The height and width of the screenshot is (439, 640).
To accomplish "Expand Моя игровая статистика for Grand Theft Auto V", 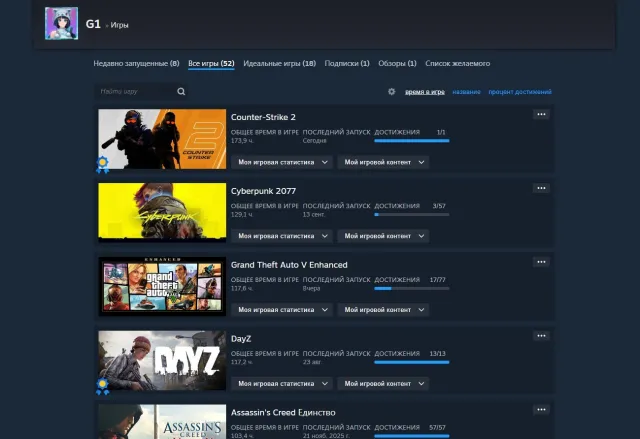I will click(x=282, y=310).
